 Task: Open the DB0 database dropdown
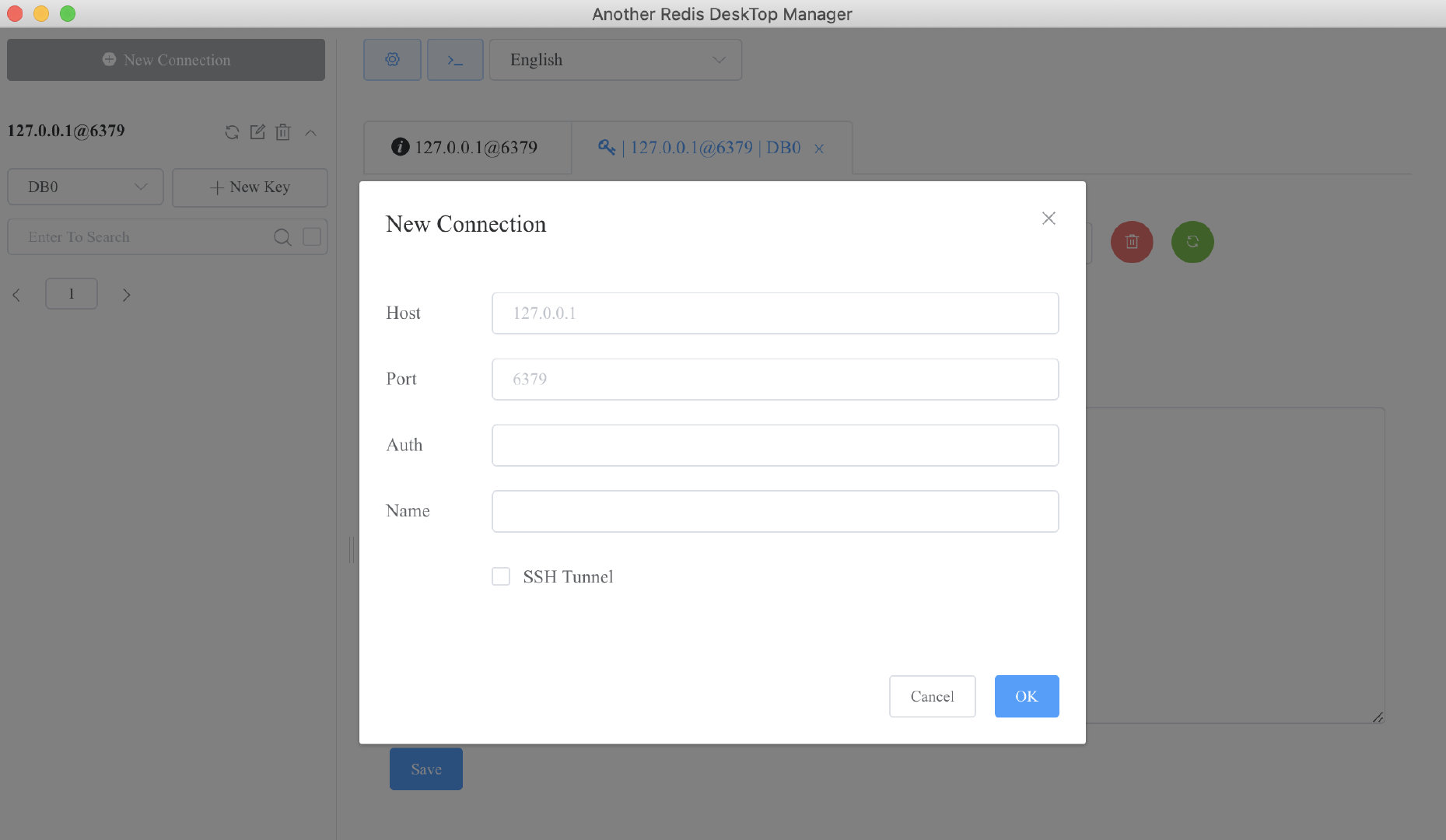[86, 187]
